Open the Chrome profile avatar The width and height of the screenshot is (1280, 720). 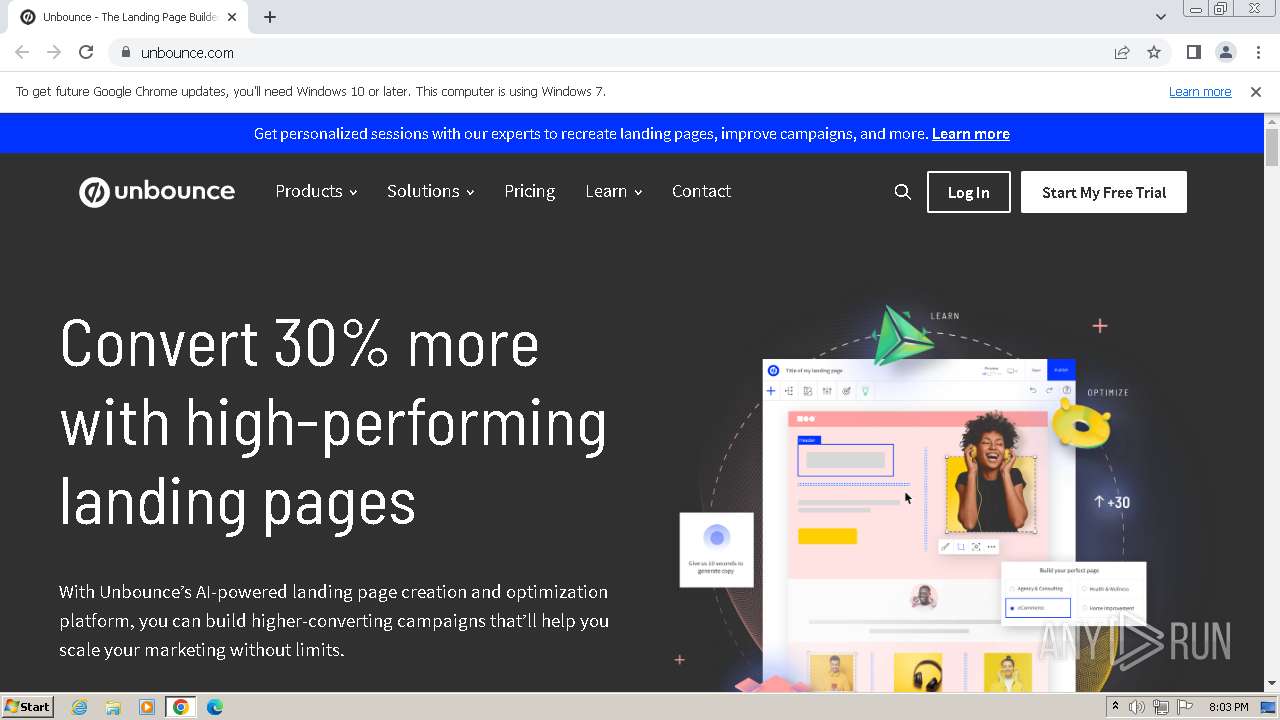1225,52
